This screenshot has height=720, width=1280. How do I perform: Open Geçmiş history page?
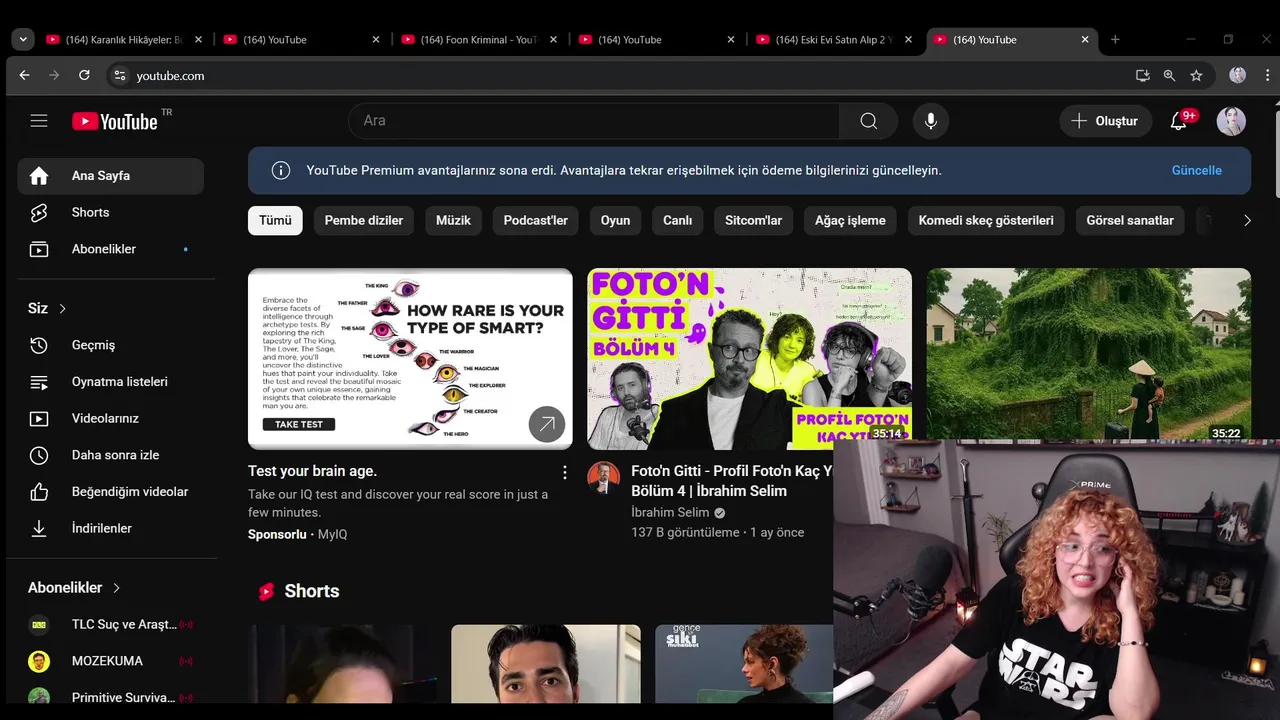(x=110, y=345)
